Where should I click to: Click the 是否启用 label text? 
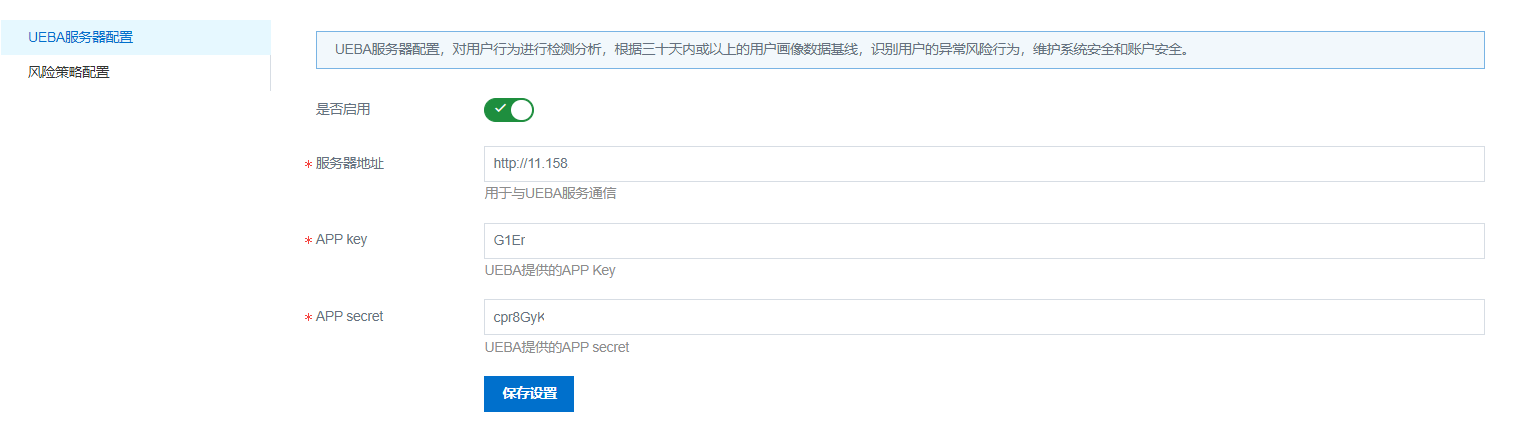point(343,110)
